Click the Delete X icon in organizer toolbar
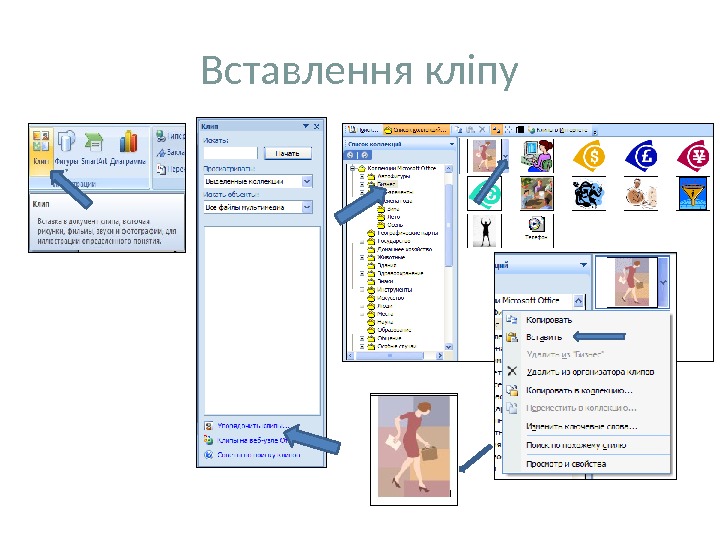720x540 pixels. [482, 130]
